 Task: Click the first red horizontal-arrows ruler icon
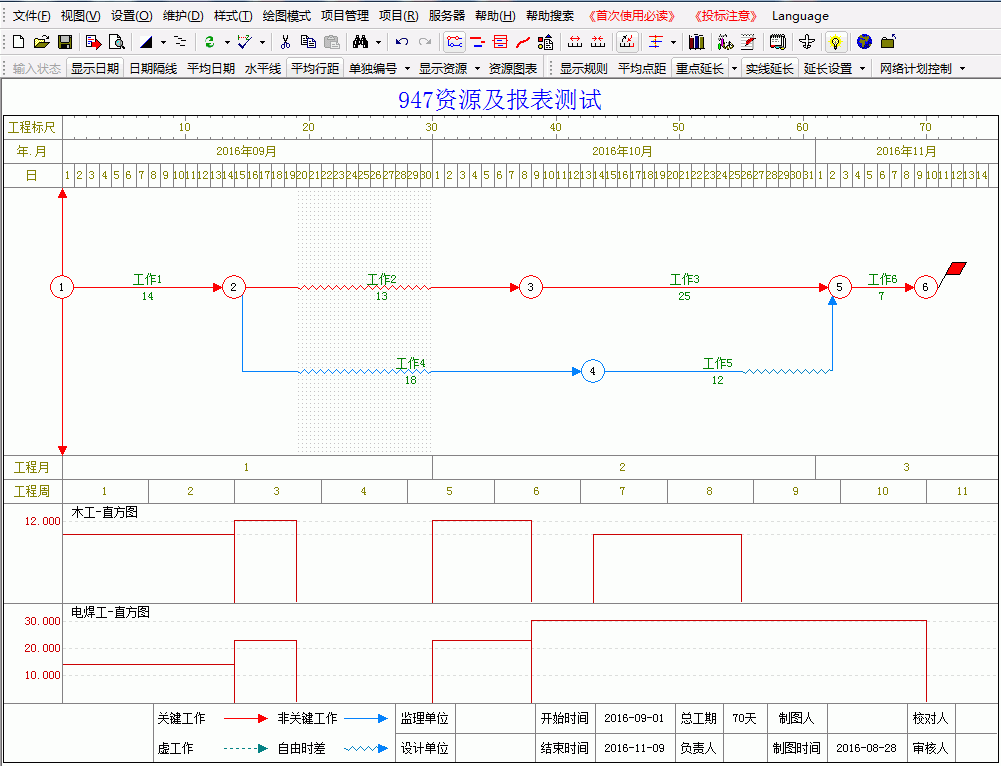[x=575, y=42]
